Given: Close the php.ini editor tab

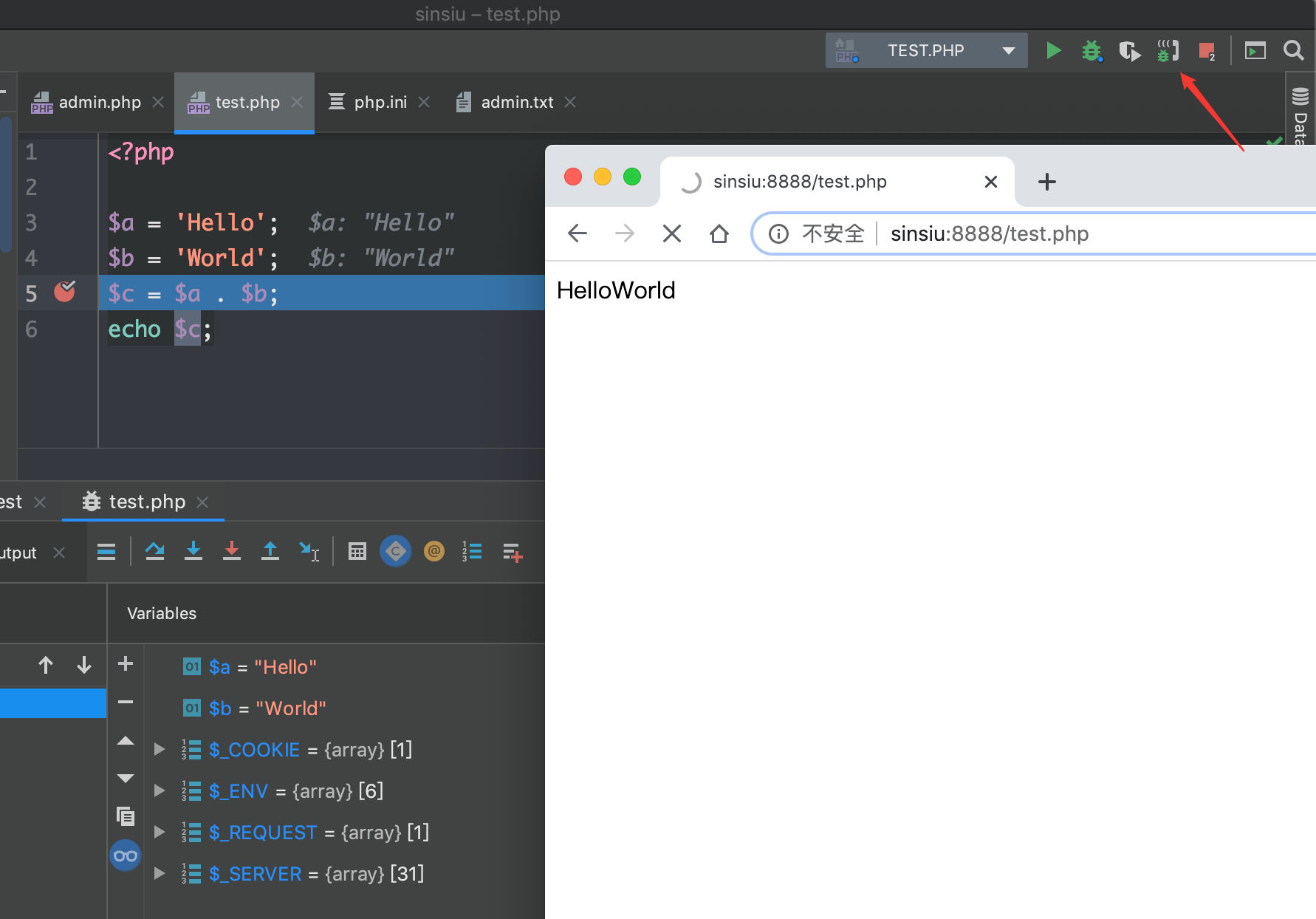Looking at the screenshot, I should click(x=424, y=102).
